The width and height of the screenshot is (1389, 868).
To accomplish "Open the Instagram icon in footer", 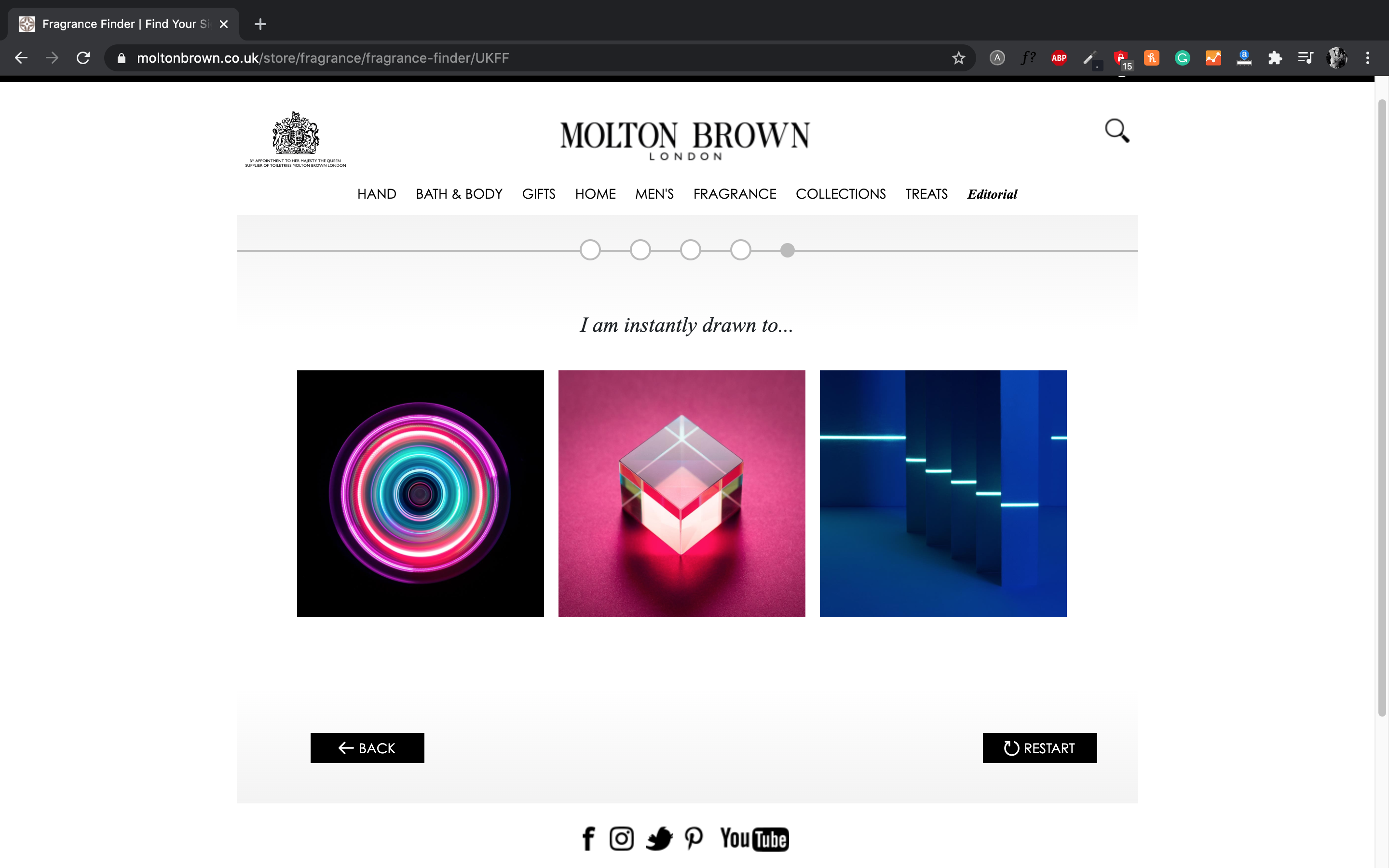I will click(621, 839).
